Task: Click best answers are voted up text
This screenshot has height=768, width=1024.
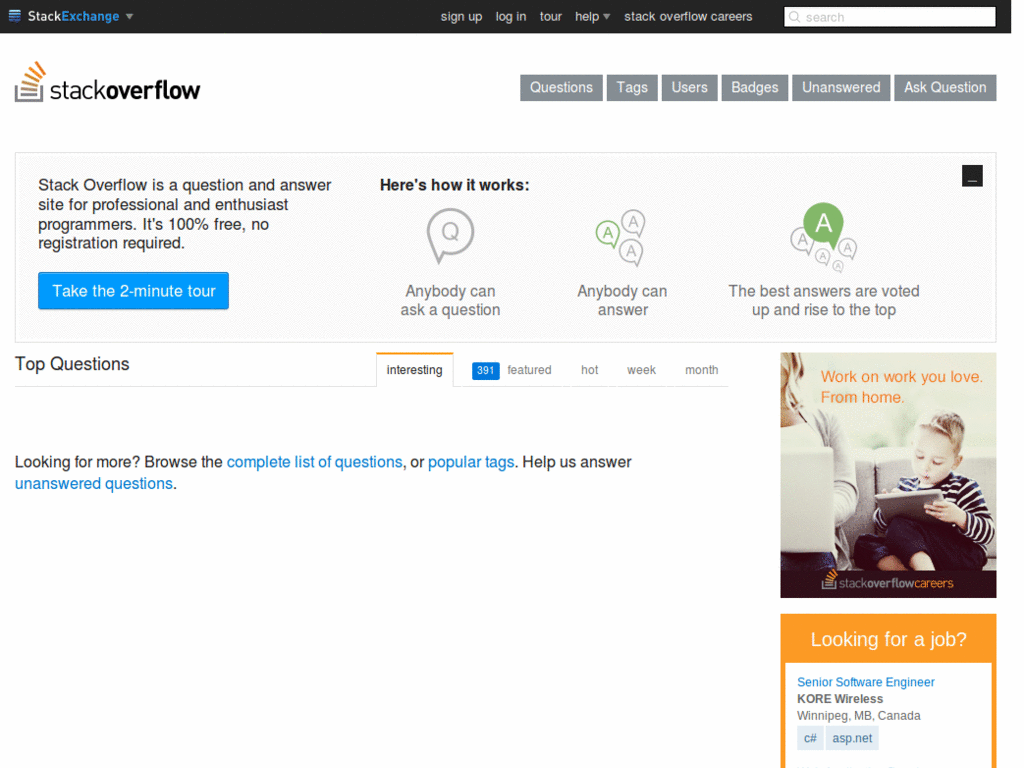Action: coord(824,300)
